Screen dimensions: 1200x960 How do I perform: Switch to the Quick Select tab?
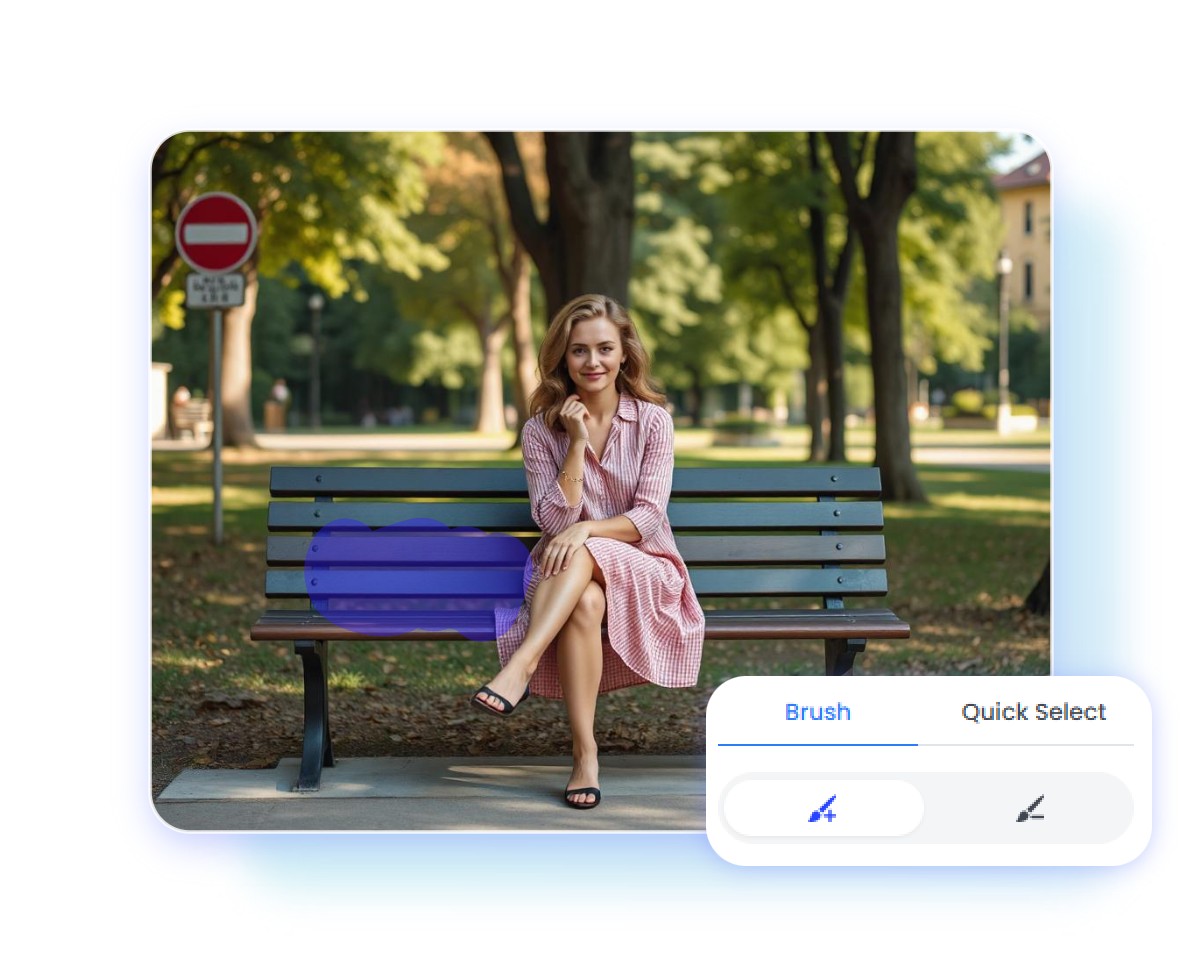[x=1032, y=712]
